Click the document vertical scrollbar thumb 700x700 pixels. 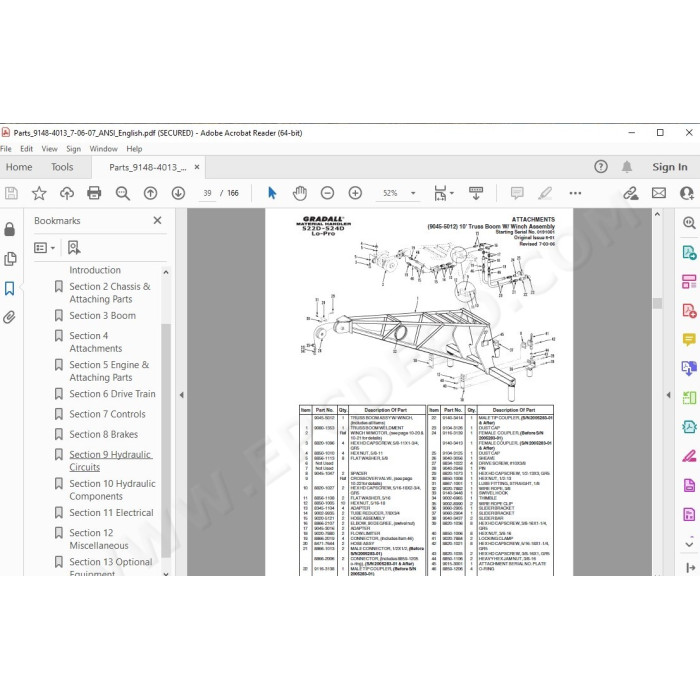657,303
